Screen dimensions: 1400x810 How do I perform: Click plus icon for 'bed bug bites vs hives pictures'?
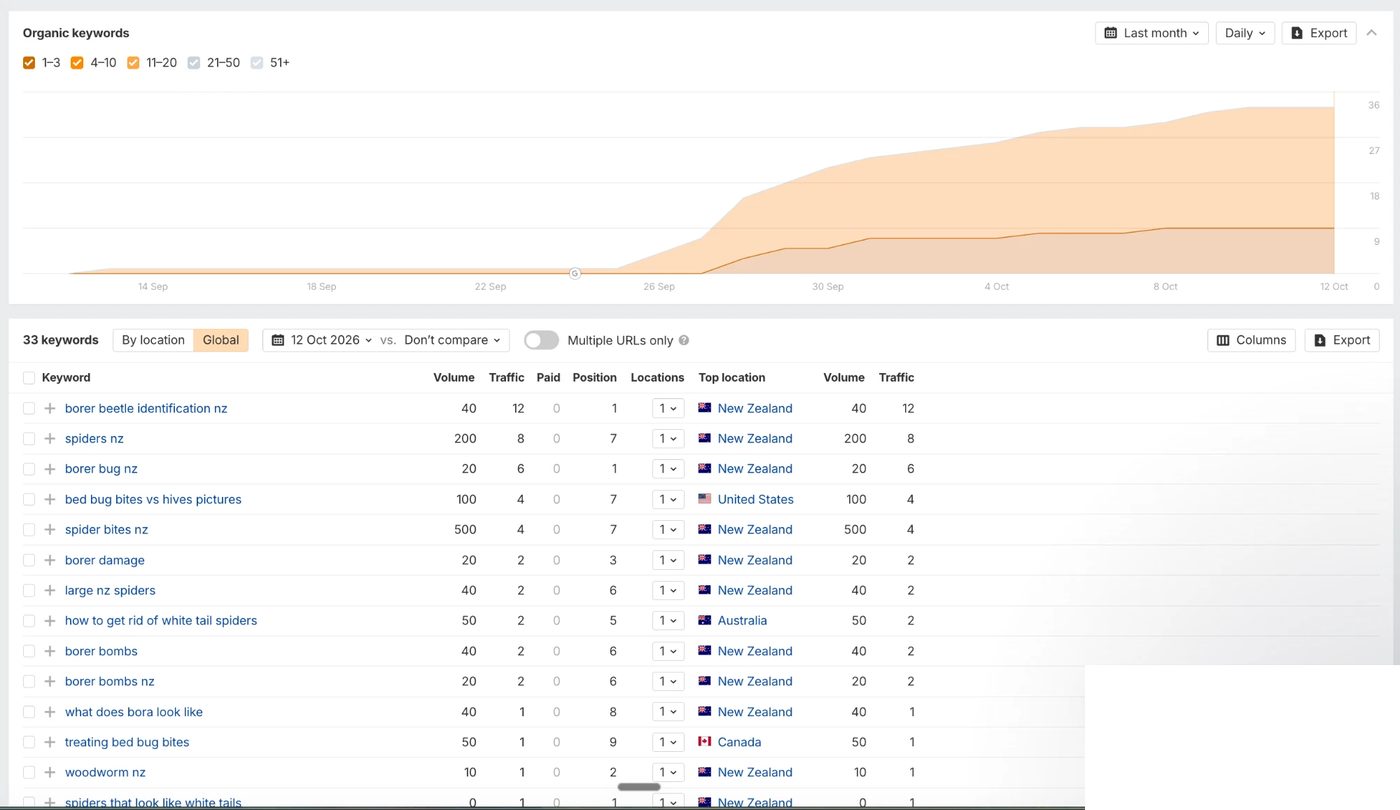click(50, 499)
